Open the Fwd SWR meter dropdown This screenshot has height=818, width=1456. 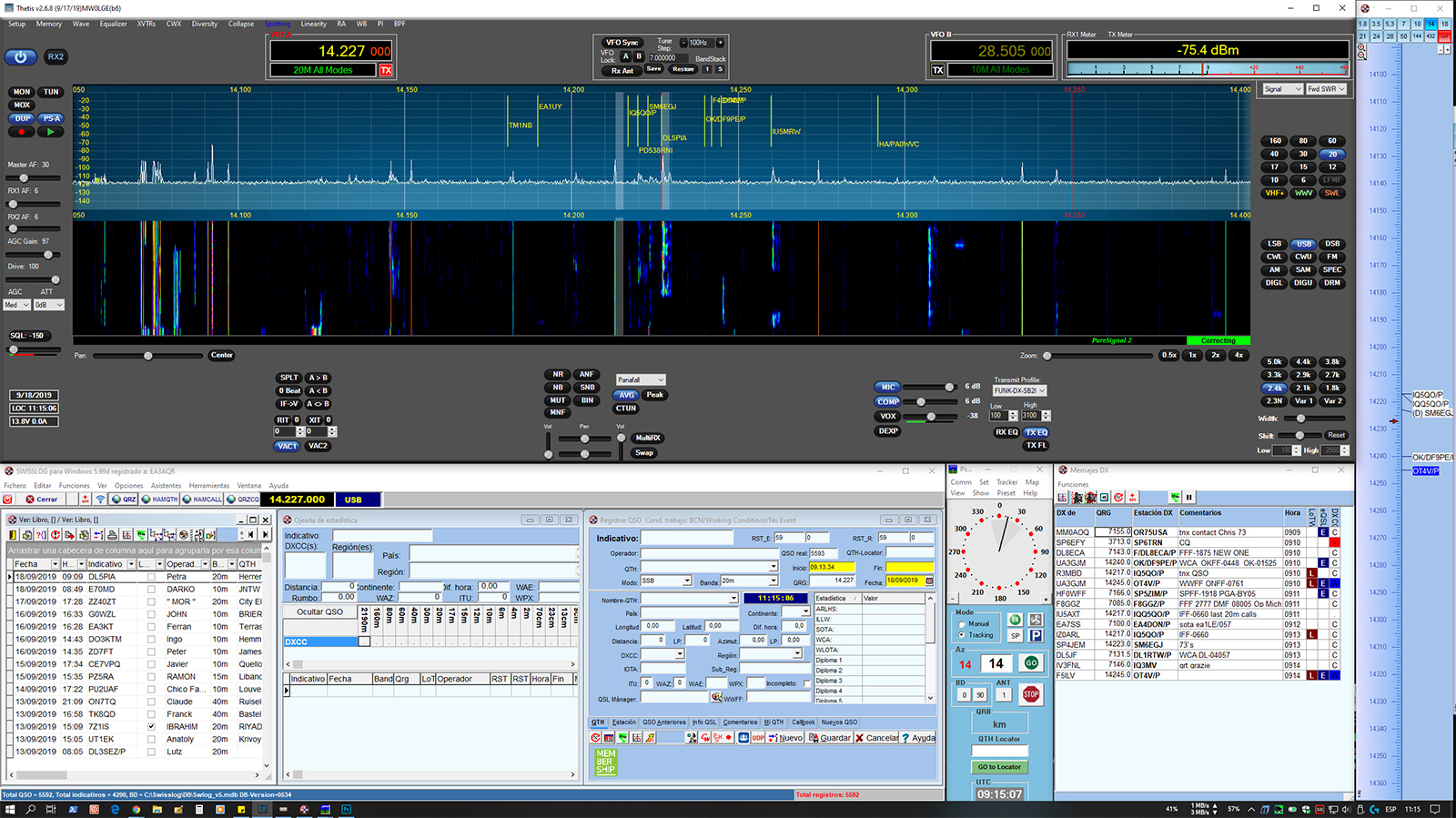coord(1326,89)
